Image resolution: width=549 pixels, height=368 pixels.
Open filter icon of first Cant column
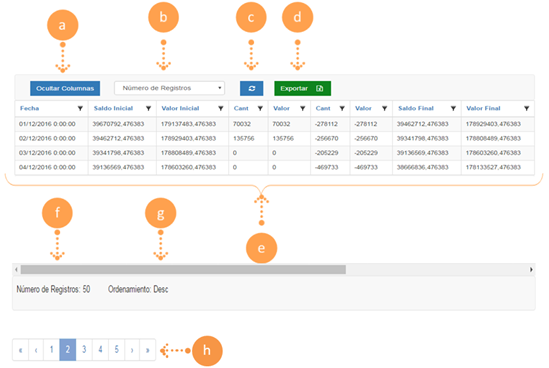[260, 109]
